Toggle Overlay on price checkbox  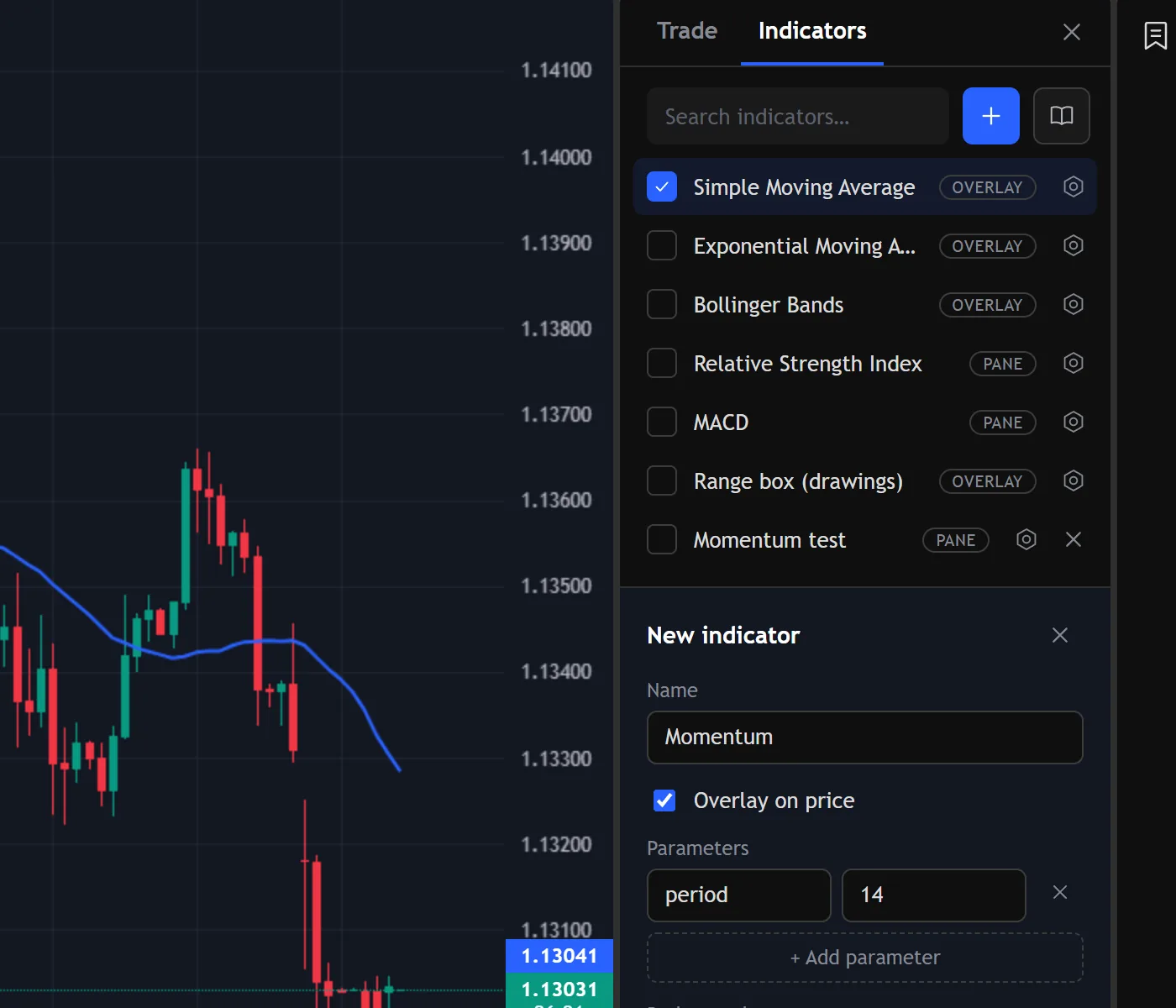tap(664, 801)
